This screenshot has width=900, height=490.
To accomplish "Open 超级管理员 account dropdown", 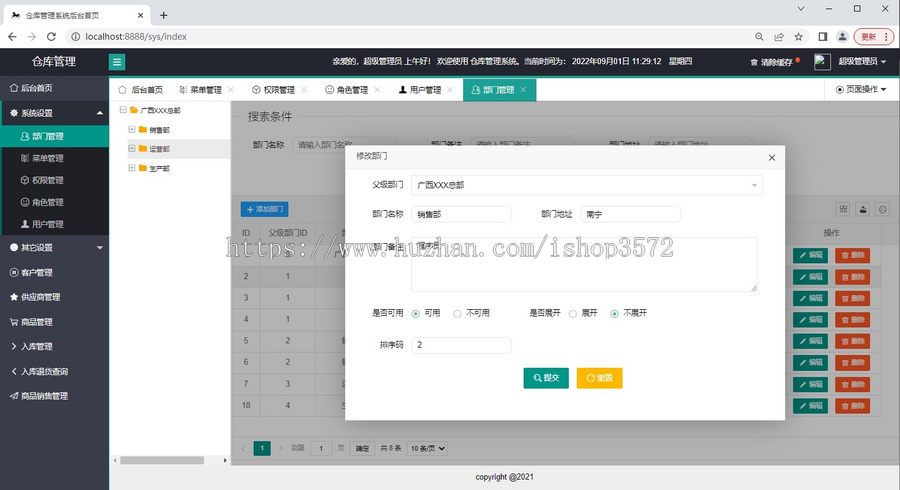I will coord(862,61).
